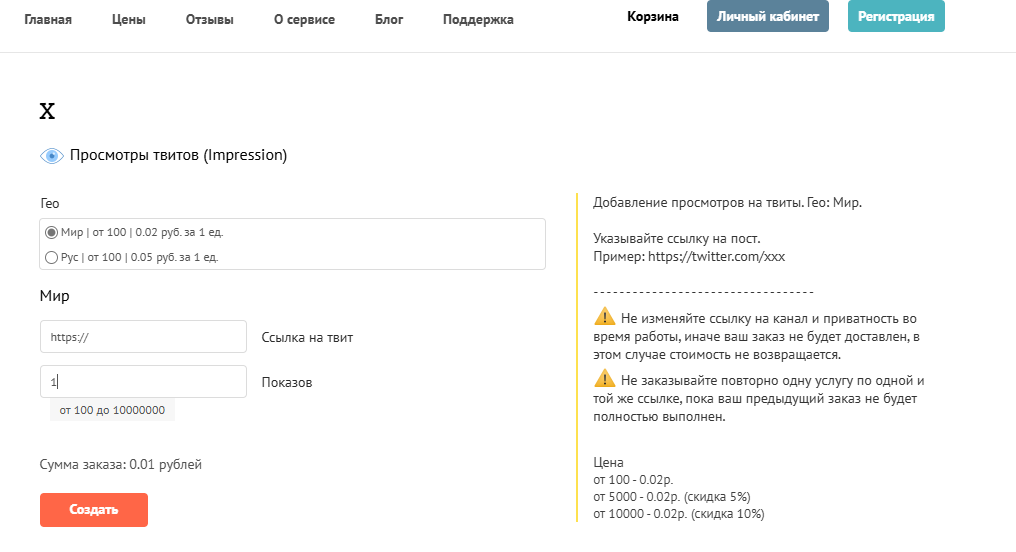Click the Просмотры твитов (Impression) title

(x=178, y=155)
